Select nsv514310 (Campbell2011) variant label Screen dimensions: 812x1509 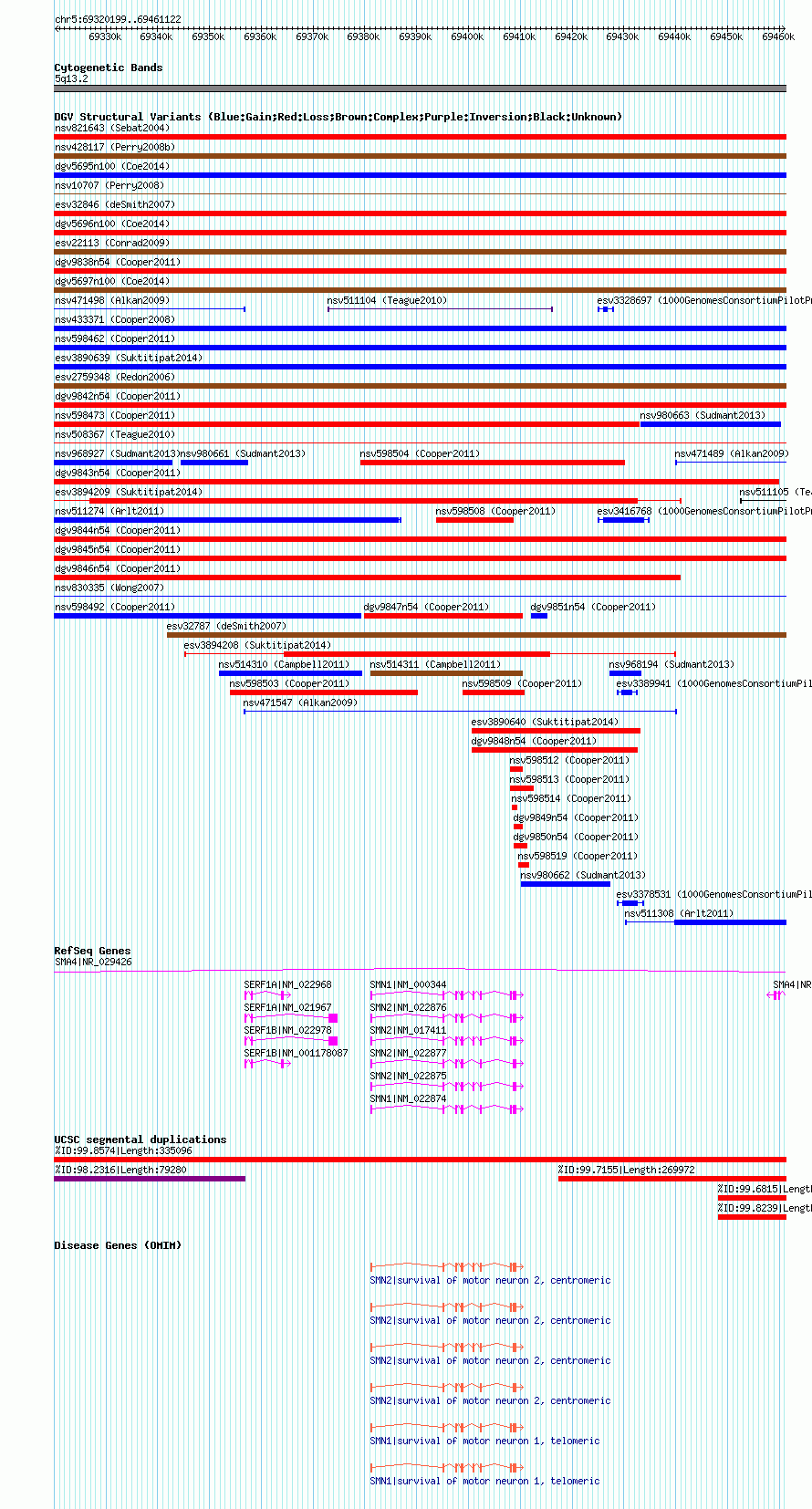284,664
